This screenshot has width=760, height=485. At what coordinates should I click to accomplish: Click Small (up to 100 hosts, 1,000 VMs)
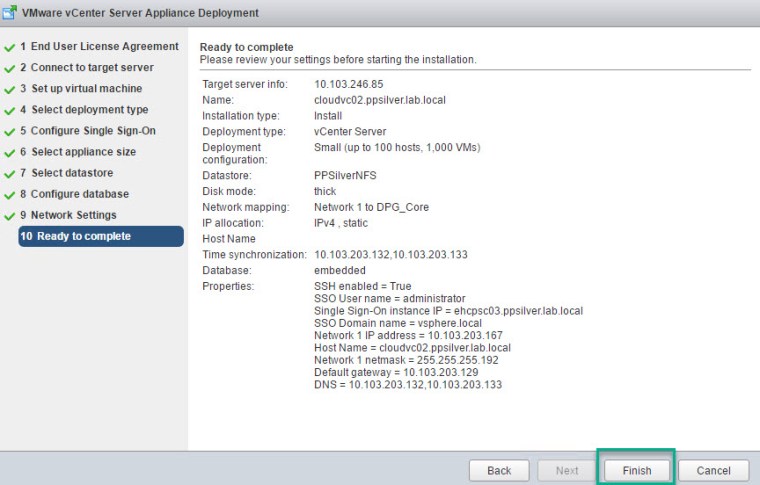point(397,147)
